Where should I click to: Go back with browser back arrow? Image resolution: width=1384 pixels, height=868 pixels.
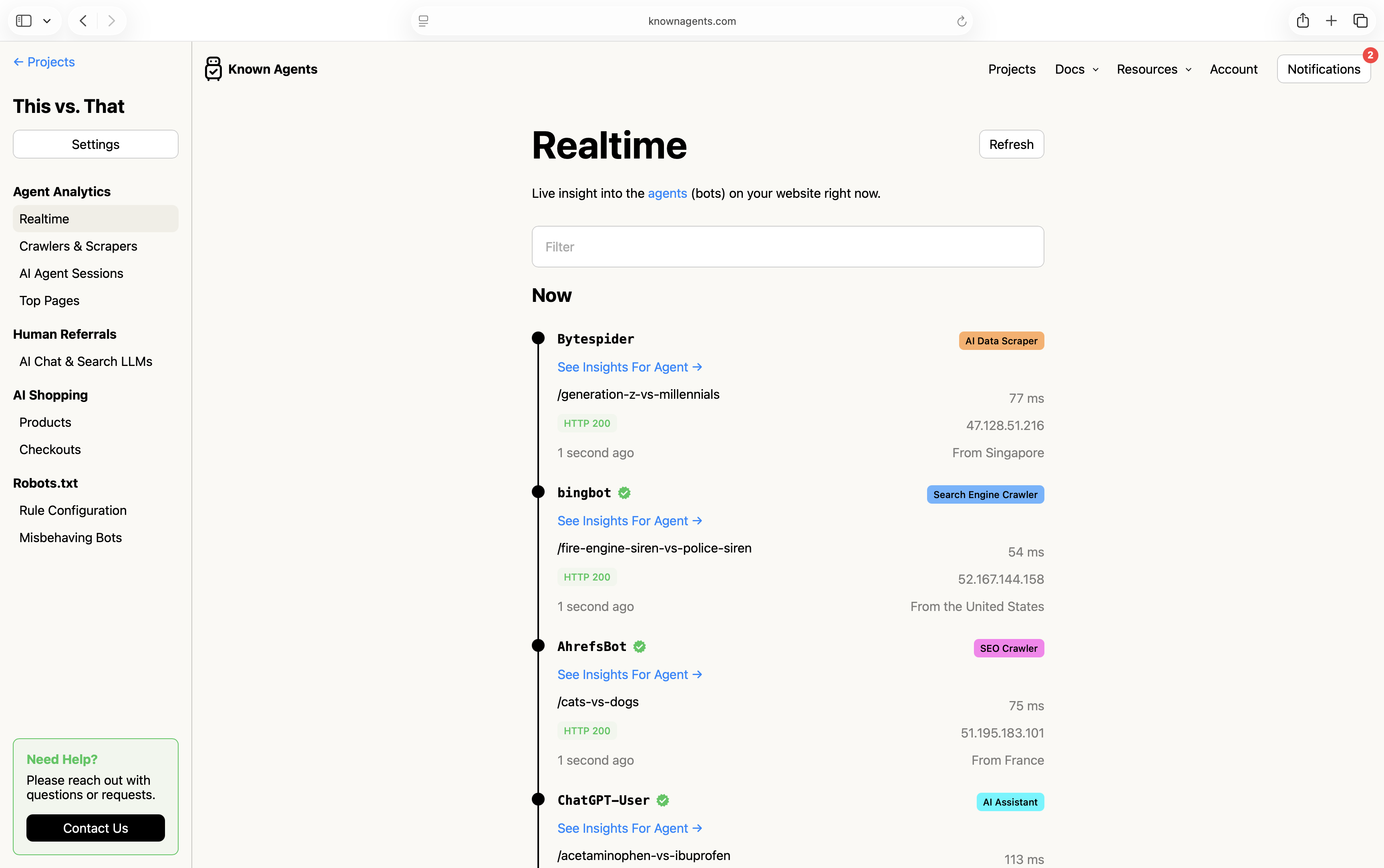pos(83,21)
